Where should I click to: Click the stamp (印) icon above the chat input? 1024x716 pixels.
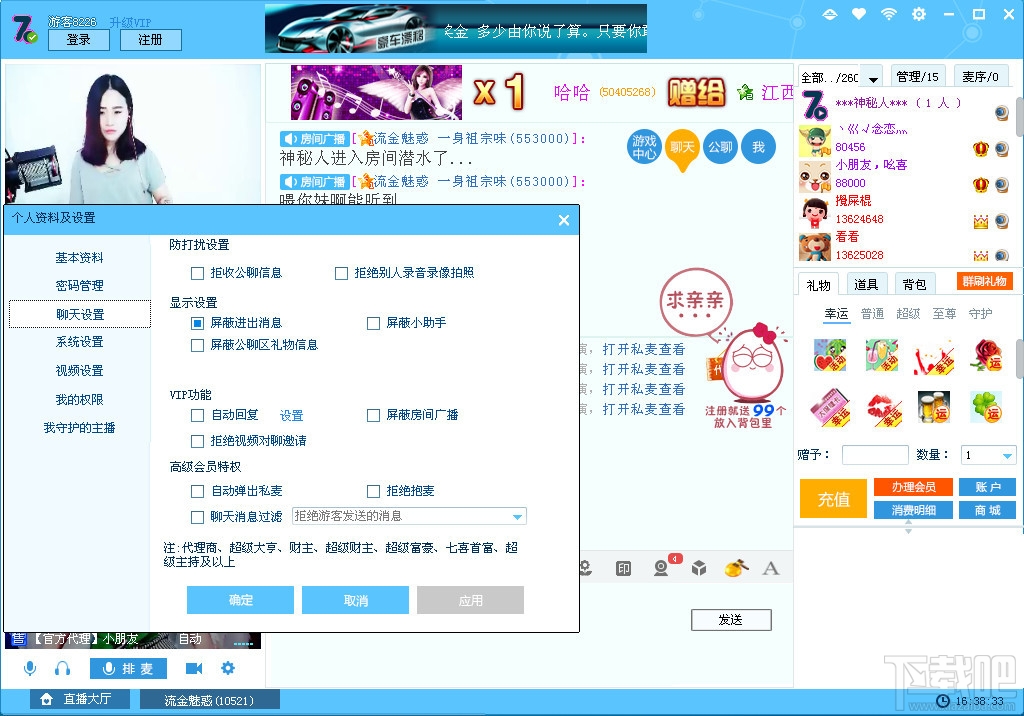pyautogui.click(x=624, y=566)
